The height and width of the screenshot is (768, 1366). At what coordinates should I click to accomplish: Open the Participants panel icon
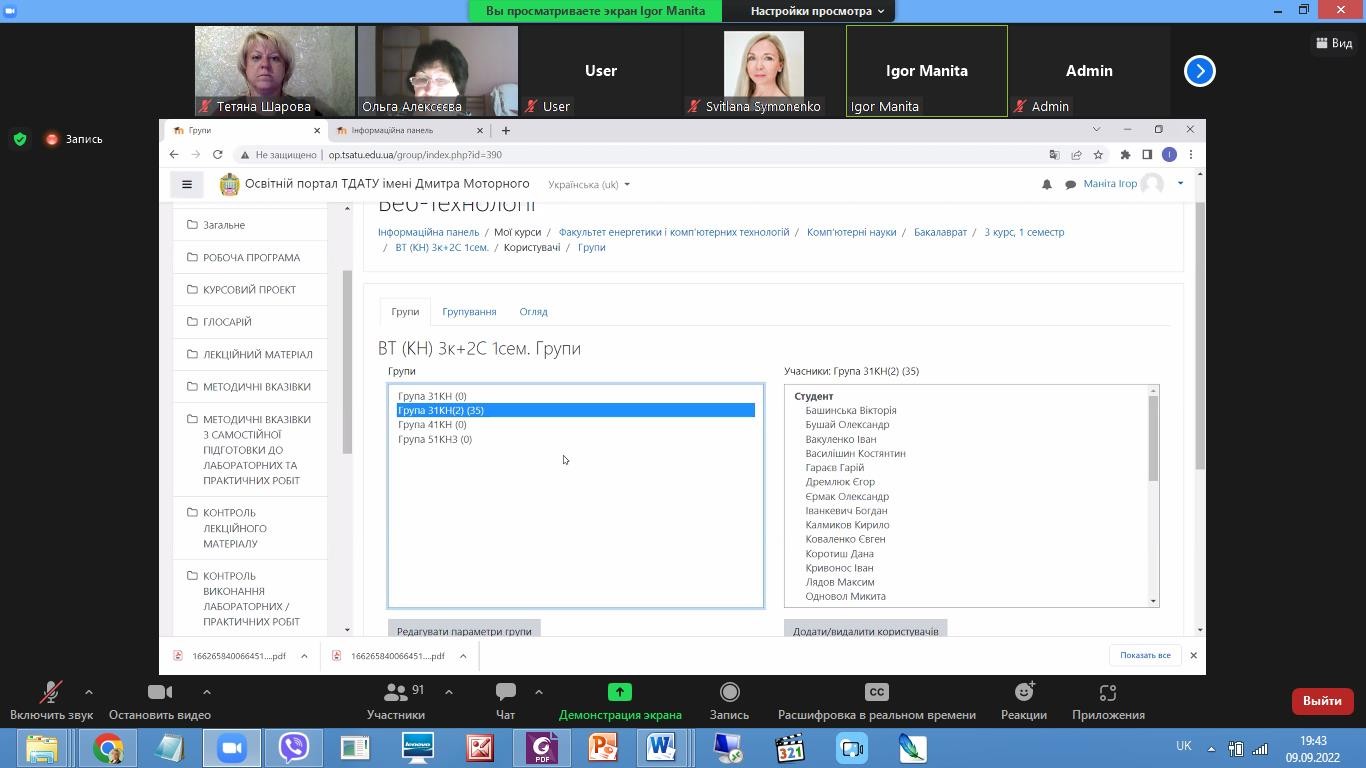(x=396, y=693)
